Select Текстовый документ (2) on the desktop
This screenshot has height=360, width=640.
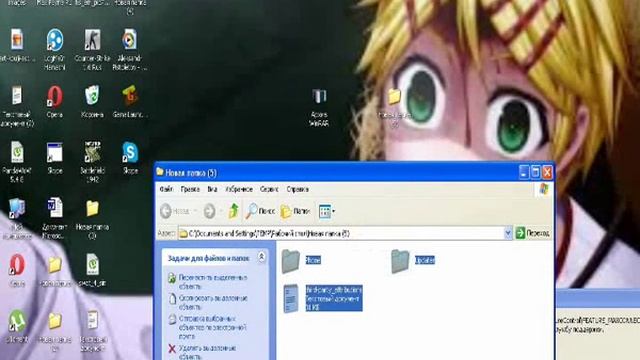click(17, 96)
